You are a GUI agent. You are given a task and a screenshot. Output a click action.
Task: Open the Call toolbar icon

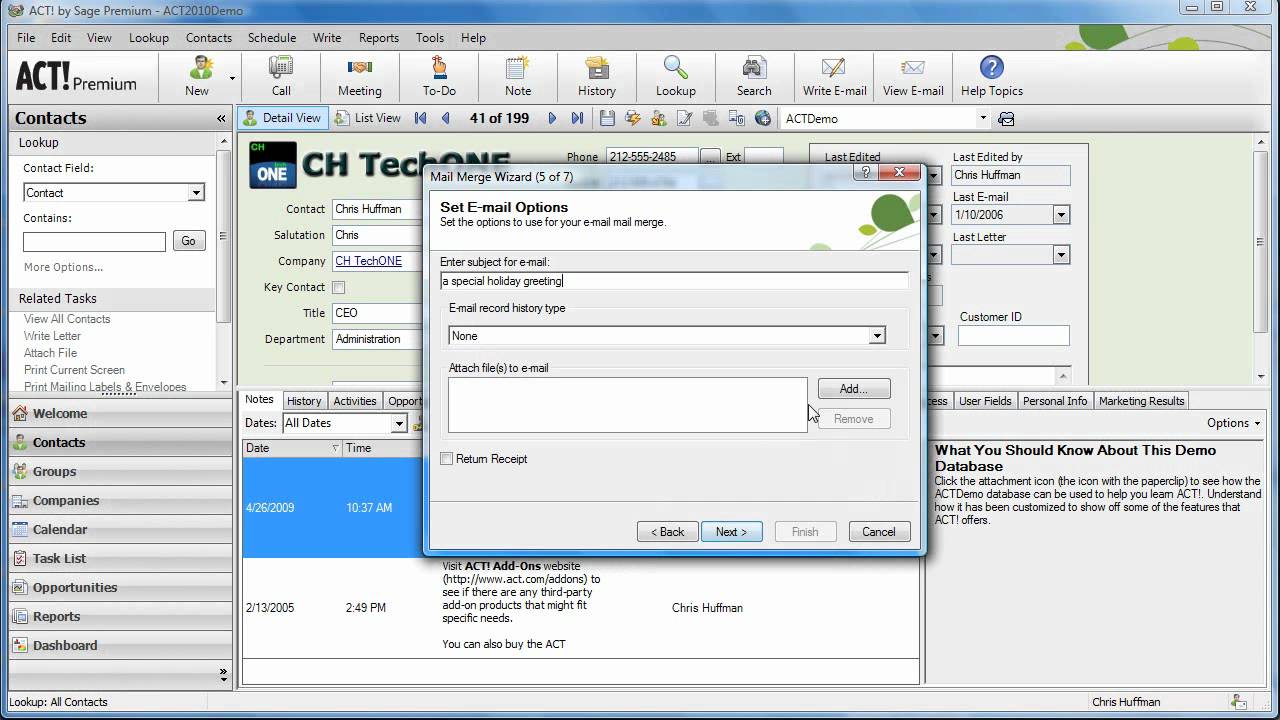click(281, 77)
